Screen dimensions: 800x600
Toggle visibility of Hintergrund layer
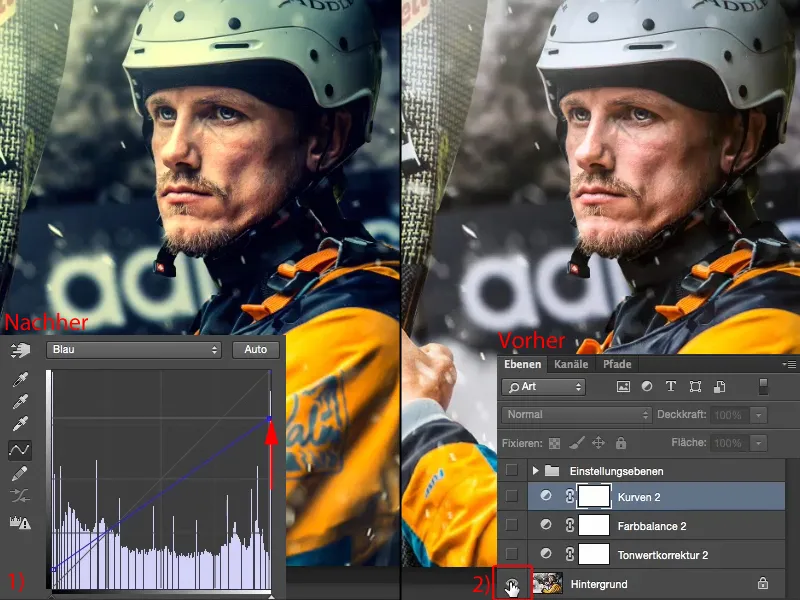(x=512, y=583)
